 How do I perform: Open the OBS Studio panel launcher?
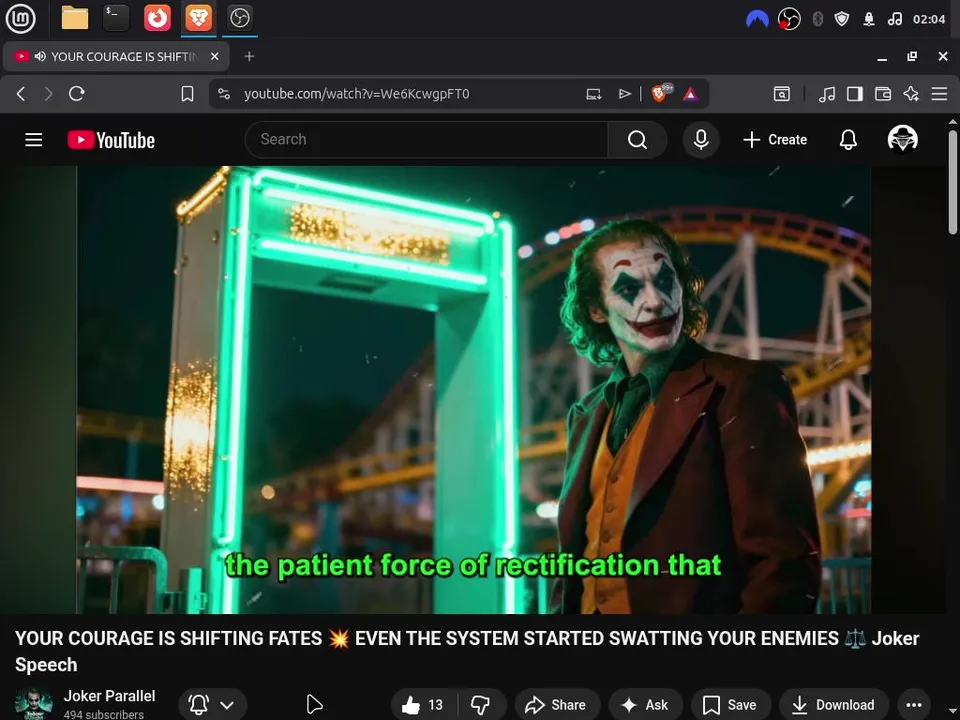[239, 18]
